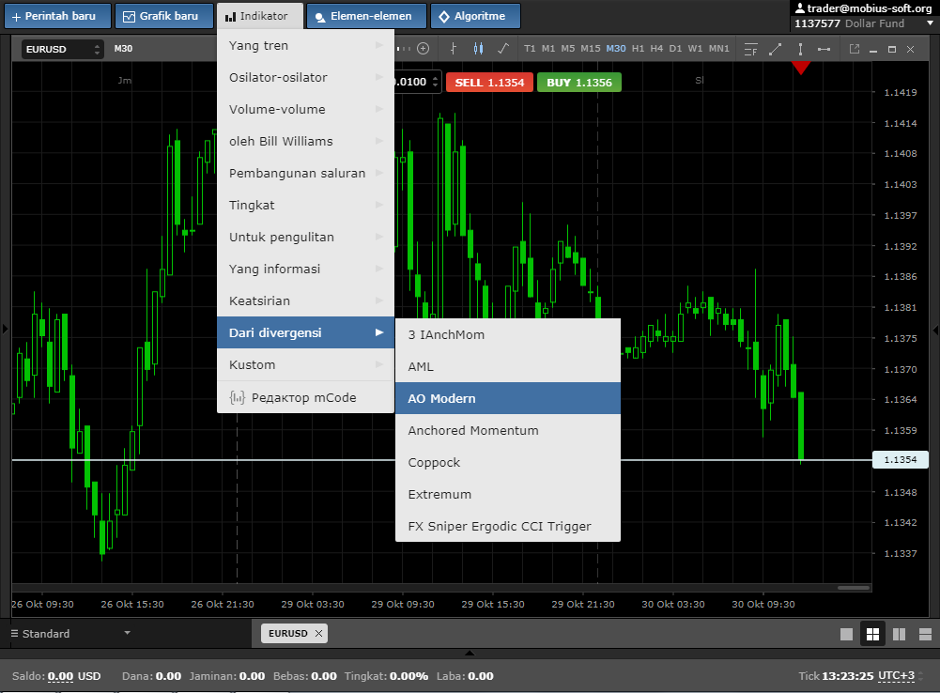Add the FX Sniper Ergodic CCI Trigger indicator

(x=508, y=526)
